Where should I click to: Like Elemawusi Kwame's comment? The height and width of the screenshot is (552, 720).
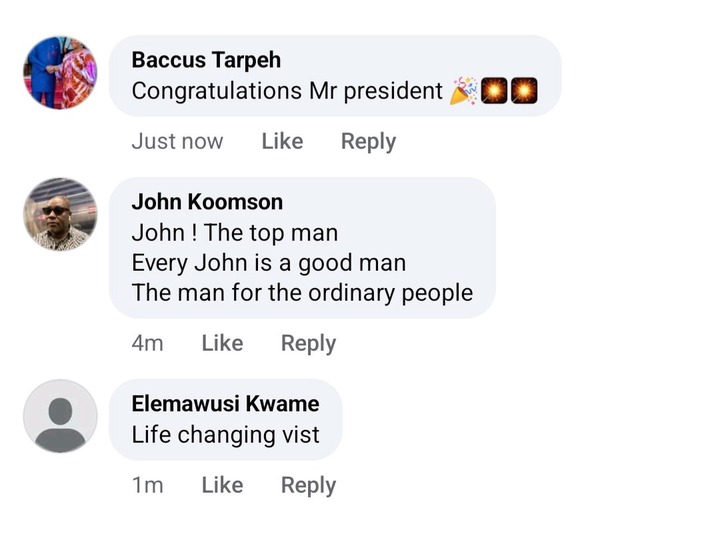[x=222, y=485]
